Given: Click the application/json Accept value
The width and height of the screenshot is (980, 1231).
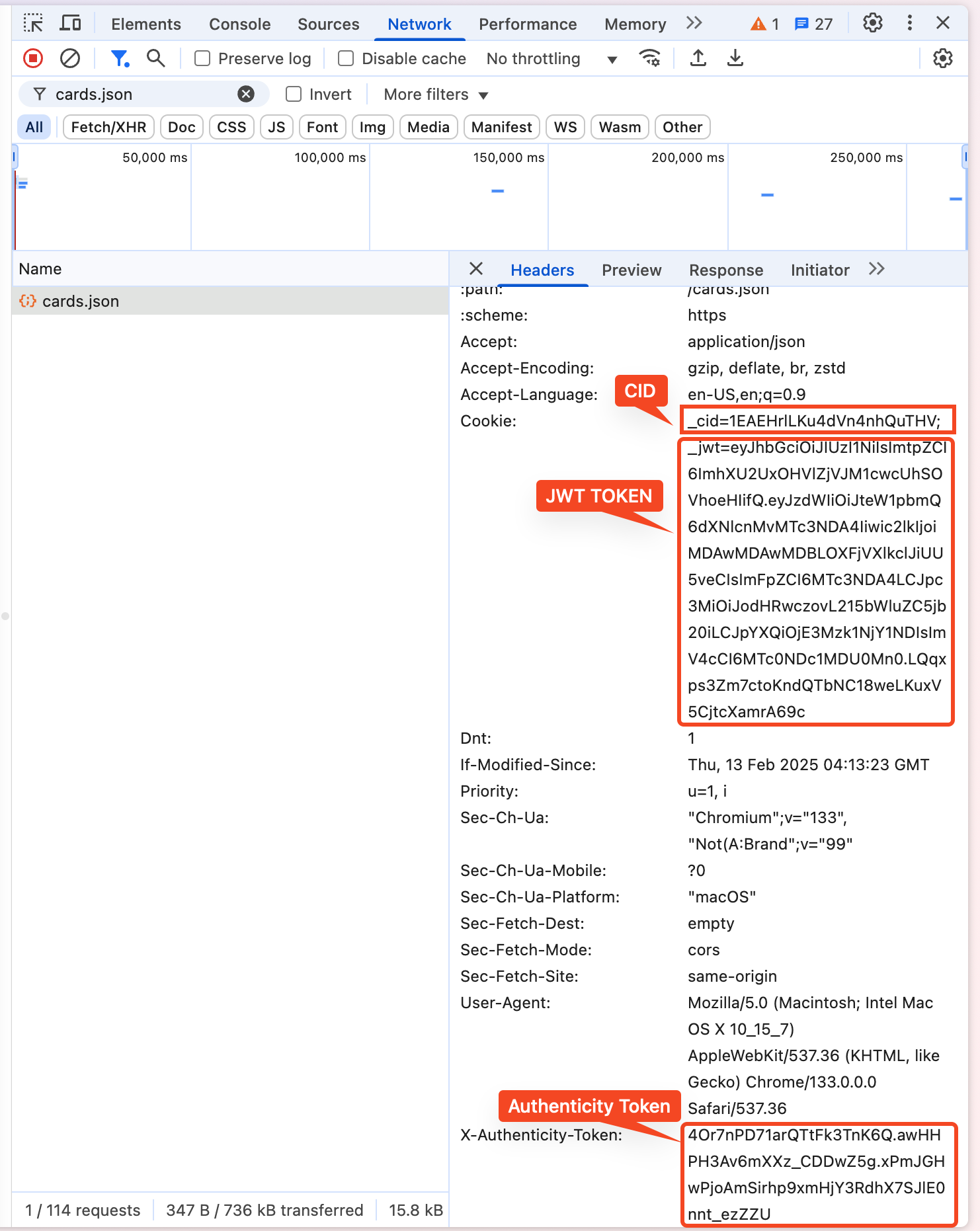Looking at the screenshot, I should click(x=747, y=342).
